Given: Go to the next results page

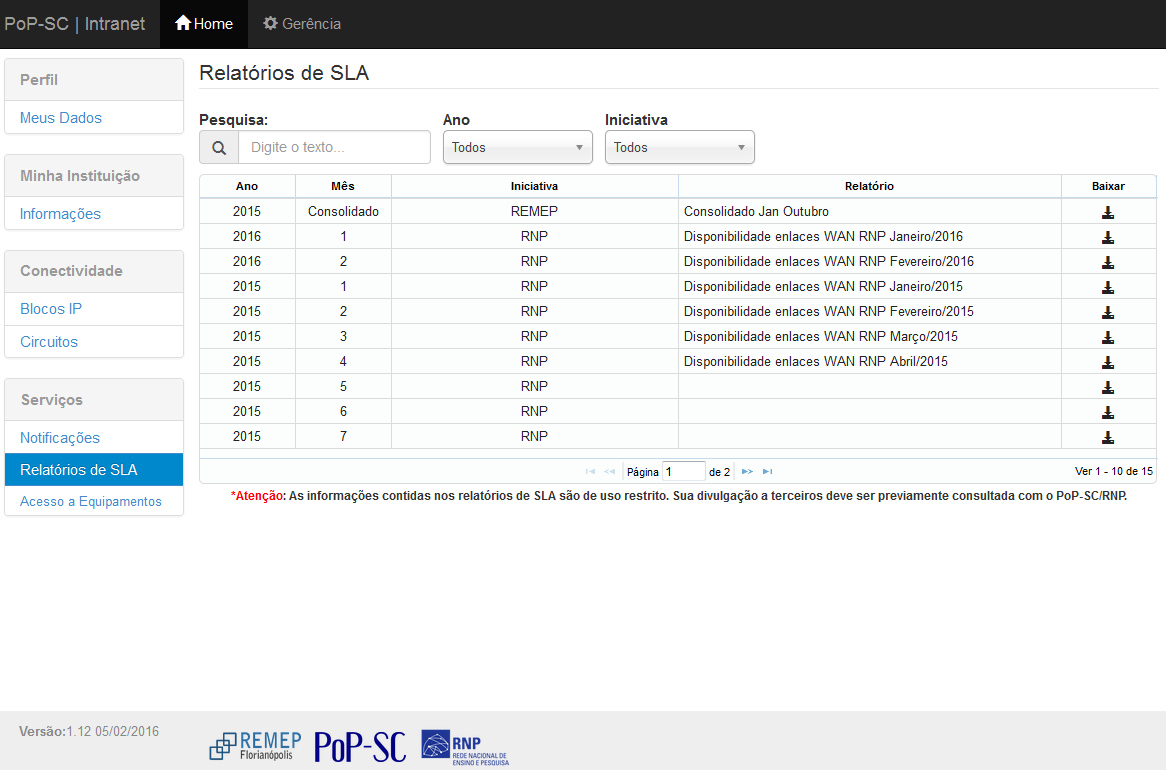Looking at the screenshot, I should pos(746,471).
